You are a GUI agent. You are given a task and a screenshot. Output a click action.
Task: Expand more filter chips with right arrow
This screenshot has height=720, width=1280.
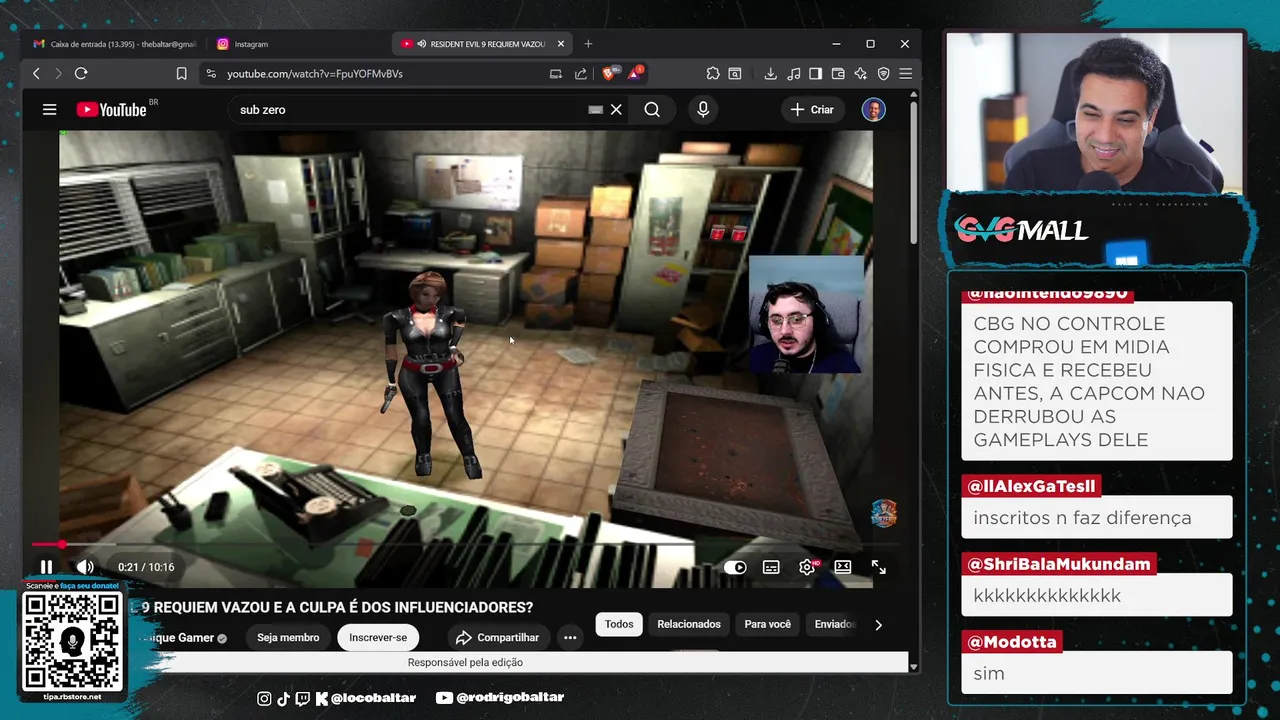pyautogui.click(x=878, y=625)
